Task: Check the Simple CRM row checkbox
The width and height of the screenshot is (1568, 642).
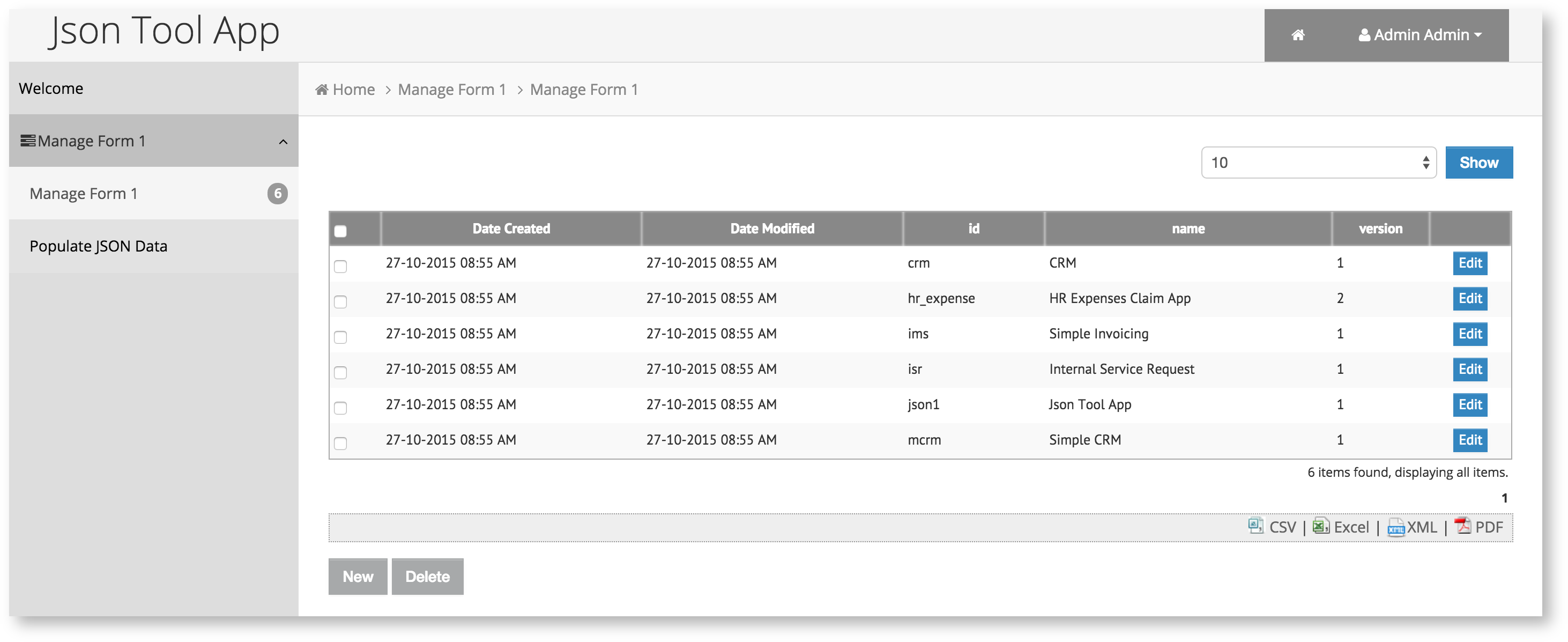Action: click(340, 443)
